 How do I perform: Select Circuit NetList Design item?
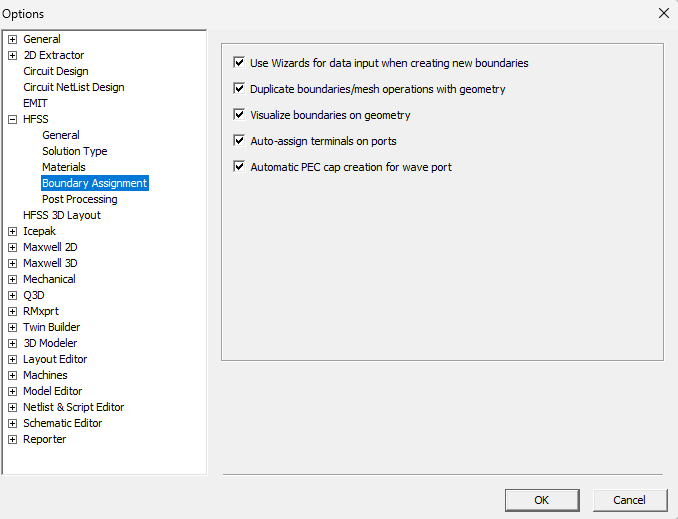73,87
